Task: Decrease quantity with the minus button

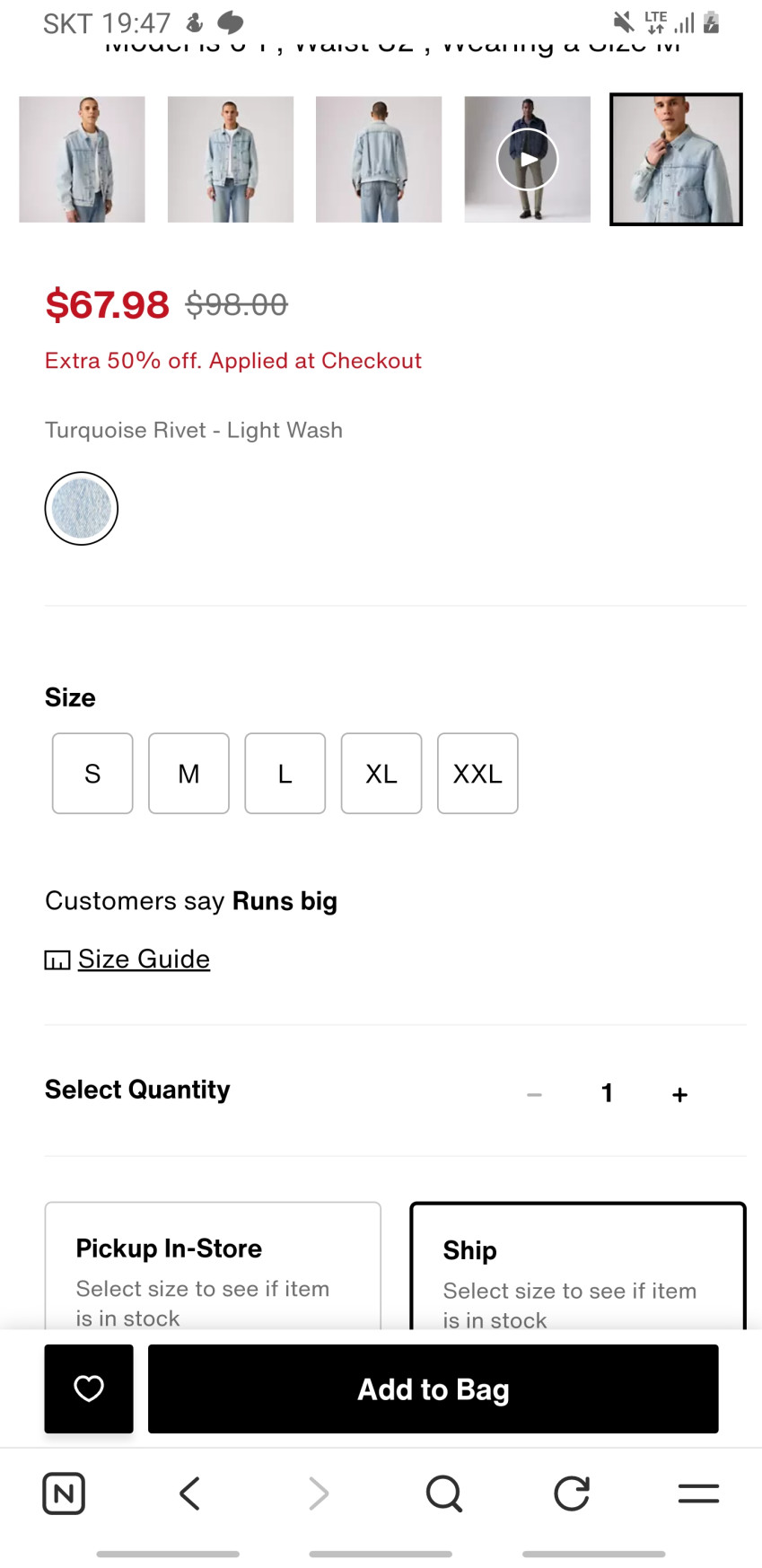Action: click(534, 1094)
